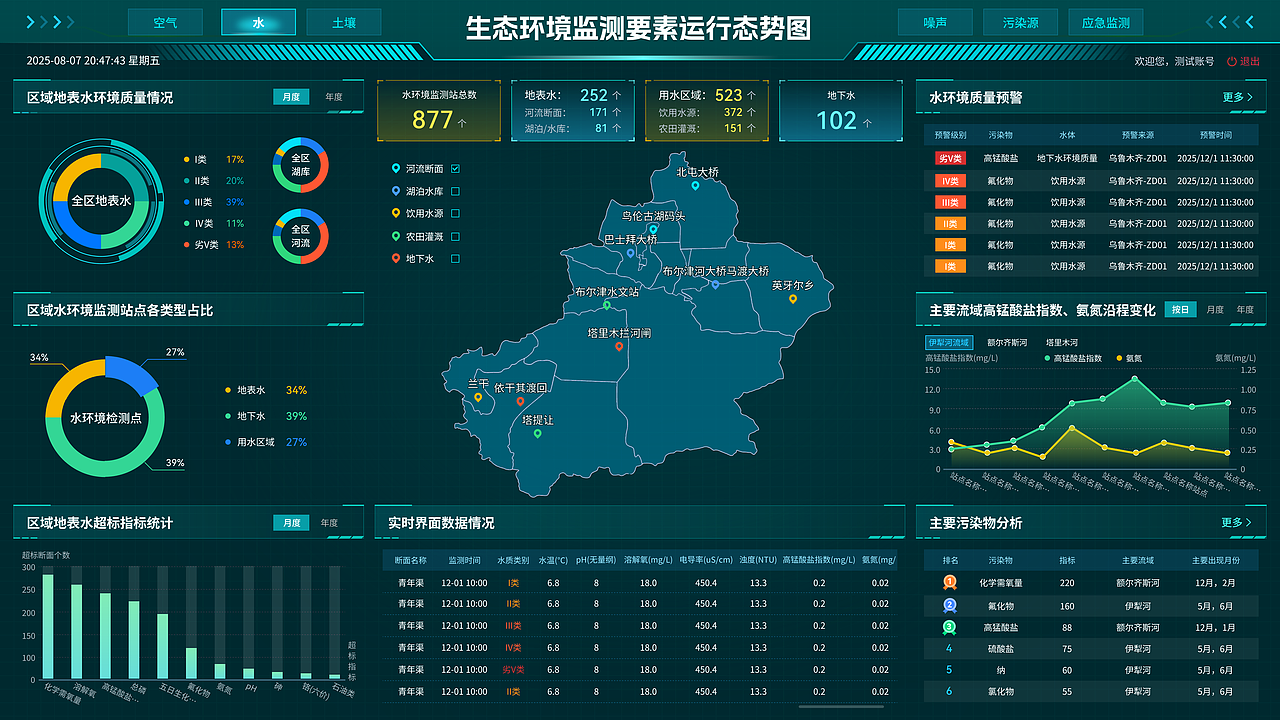This screenshot has height=720, width=1280.
Task: Click the 塔提让 station pin
Action: (537, 434)
